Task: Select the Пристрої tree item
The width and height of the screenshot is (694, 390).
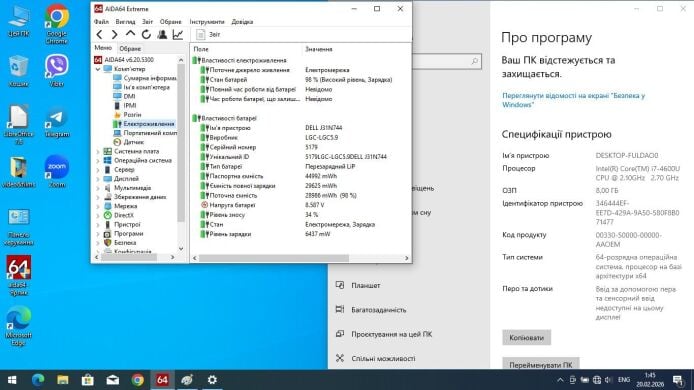Action: (122, 224)
